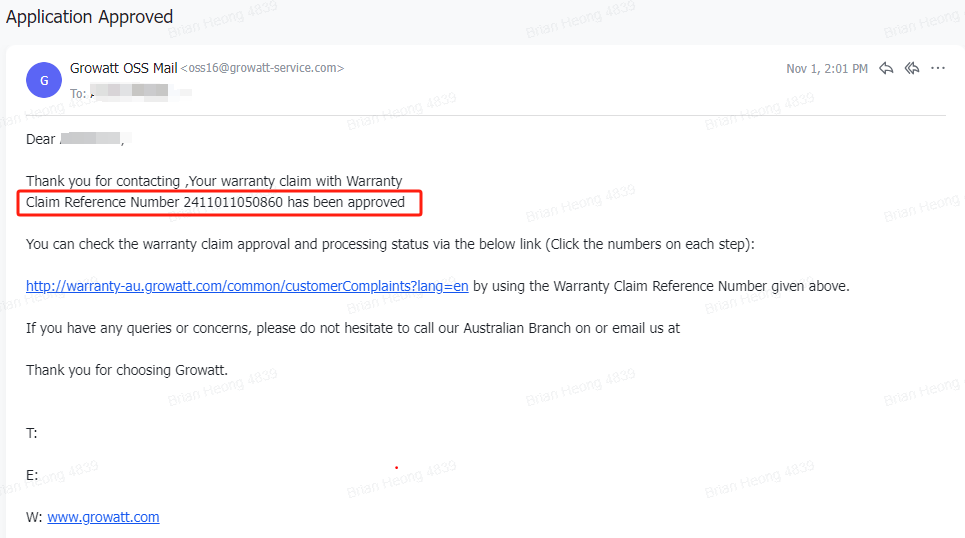Screen dimensions: 965x538
Task: Click the "If you have any queries" sentence
Action: [x=352, y=328]
